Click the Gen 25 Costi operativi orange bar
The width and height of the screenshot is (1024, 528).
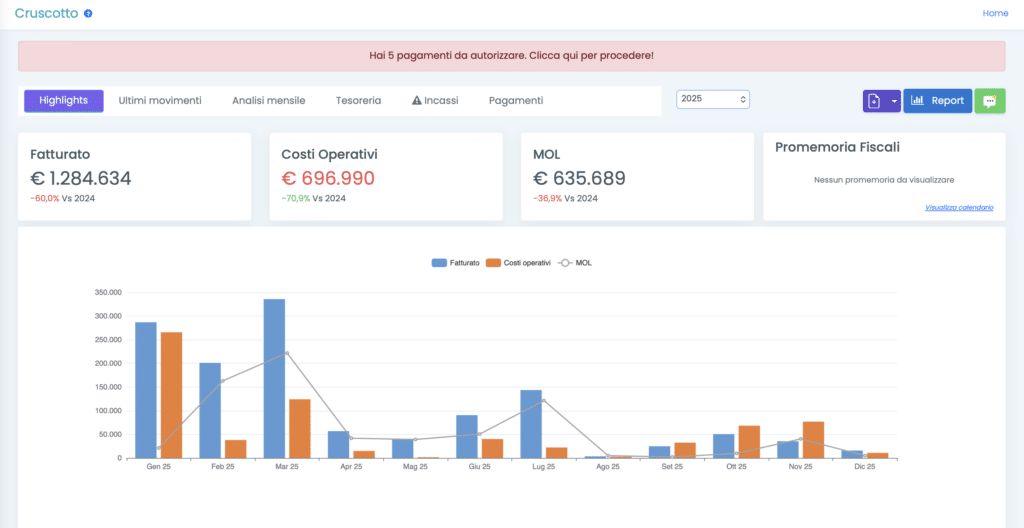coord(171,395)
